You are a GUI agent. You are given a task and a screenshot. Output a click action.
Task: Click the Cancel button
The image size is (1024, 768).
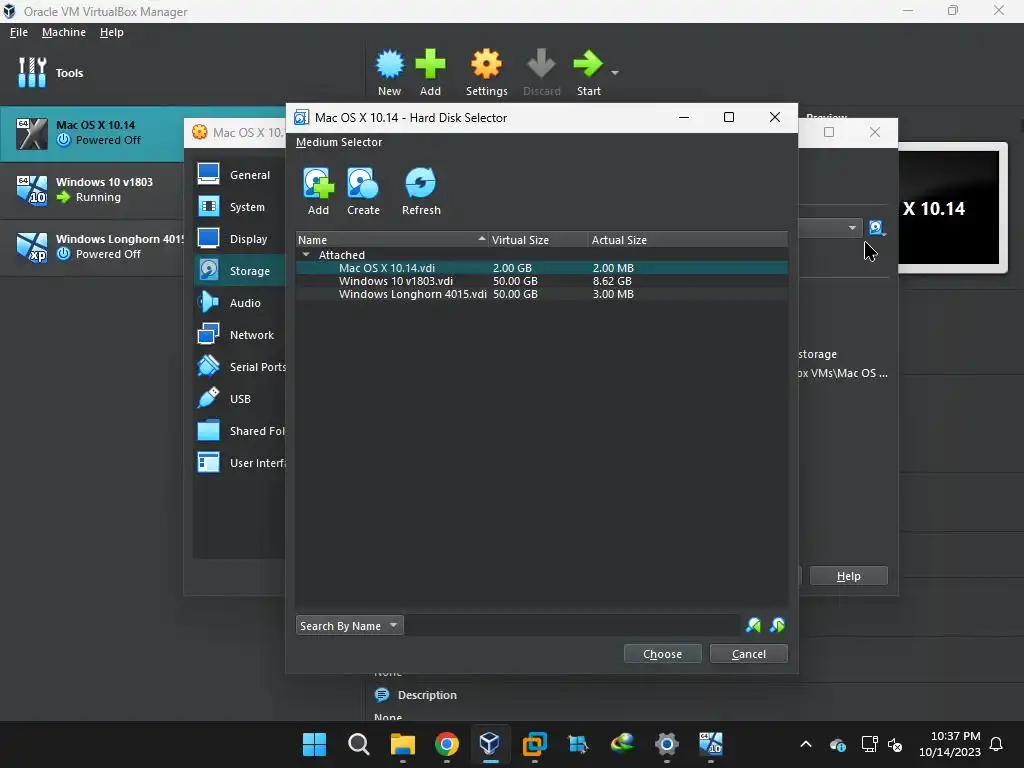pyautogui.click(x=748, y=654)
